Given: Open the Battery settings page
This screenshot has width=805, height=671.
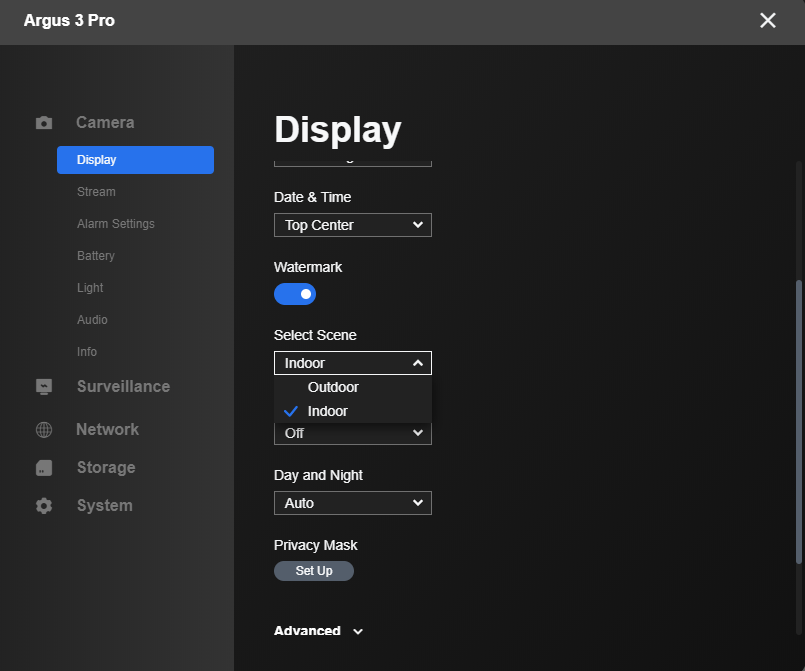Looking at the screenshot, I should click(x=95, y=256).
